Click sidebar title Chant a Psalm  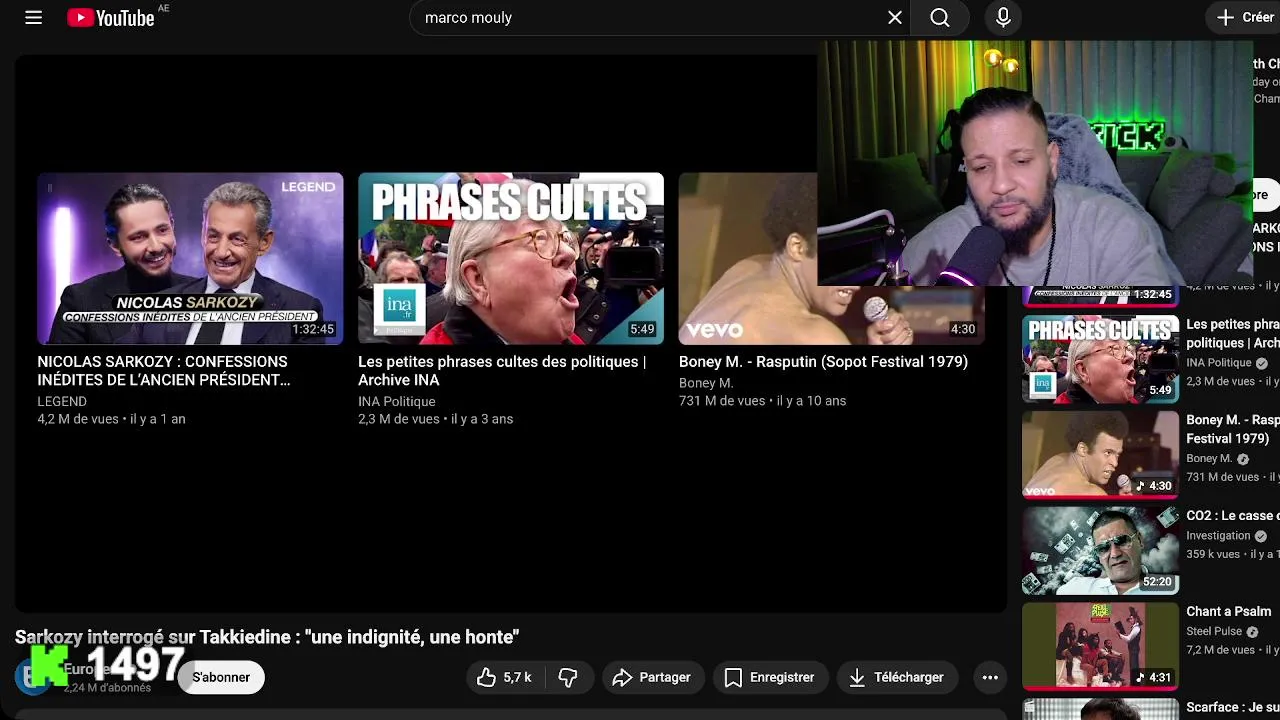click(1228, 612)
